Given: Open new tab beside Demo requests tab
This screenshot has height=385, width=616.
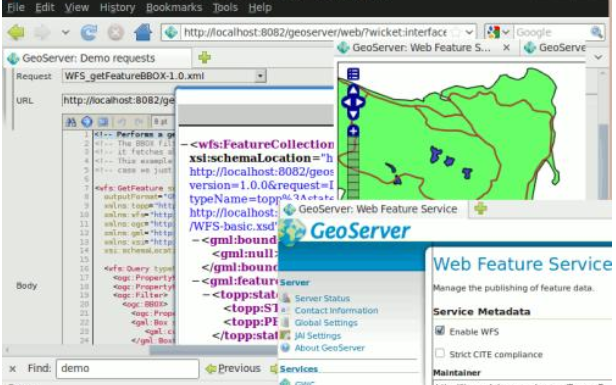Looking at the screenshot, I should pyautogui.click(x=204, y=58).
